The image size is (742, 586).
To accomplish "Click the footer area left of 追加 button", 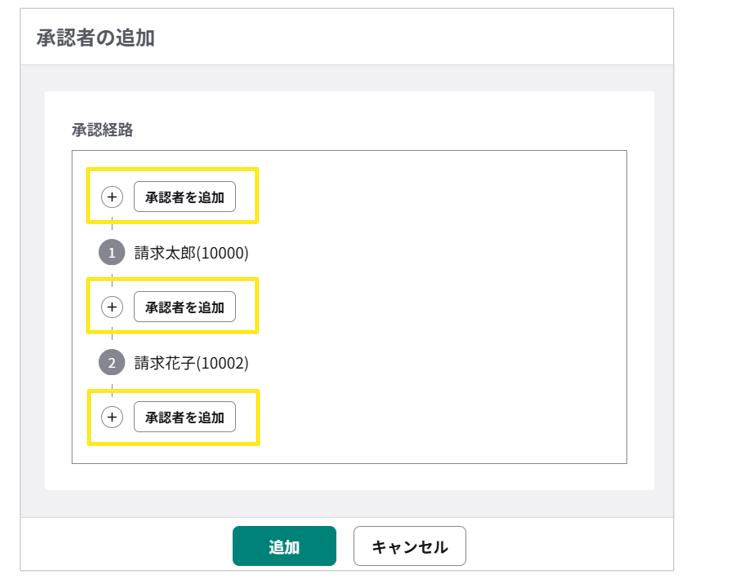I will click(120, 547).
